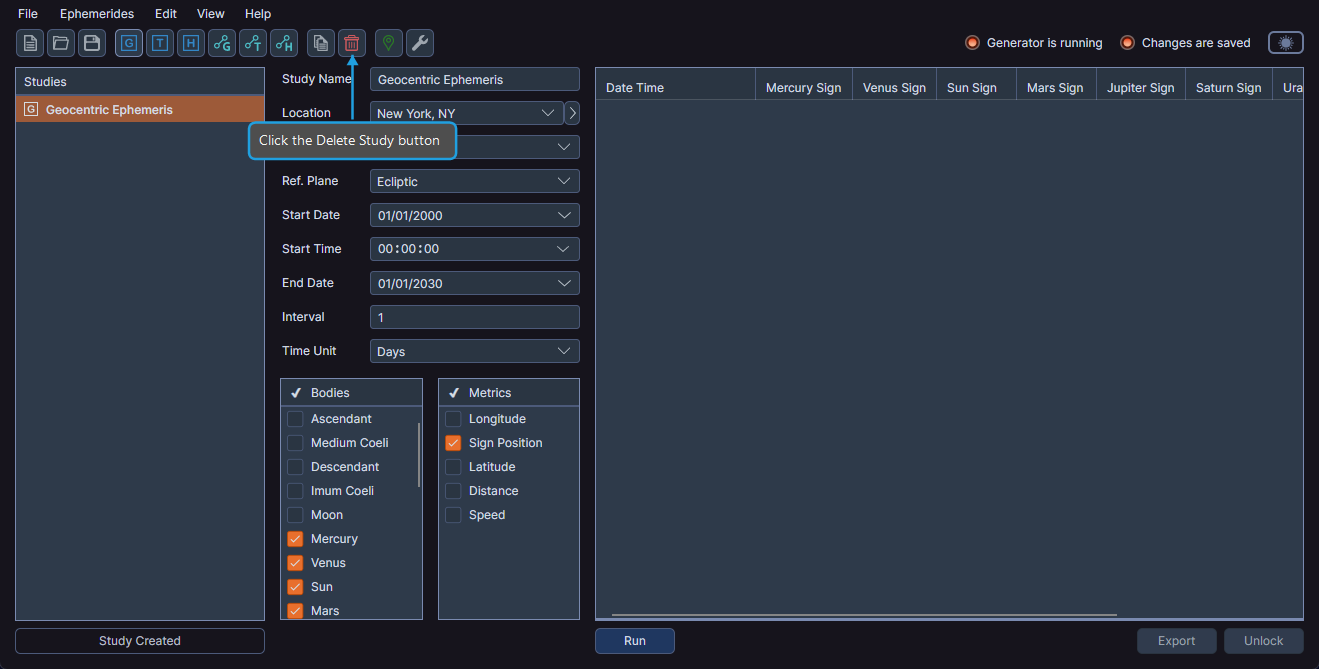The height and width of the screenshot is (669, 1319).
Task: Save the study with the disk icon
Action: 91,43
